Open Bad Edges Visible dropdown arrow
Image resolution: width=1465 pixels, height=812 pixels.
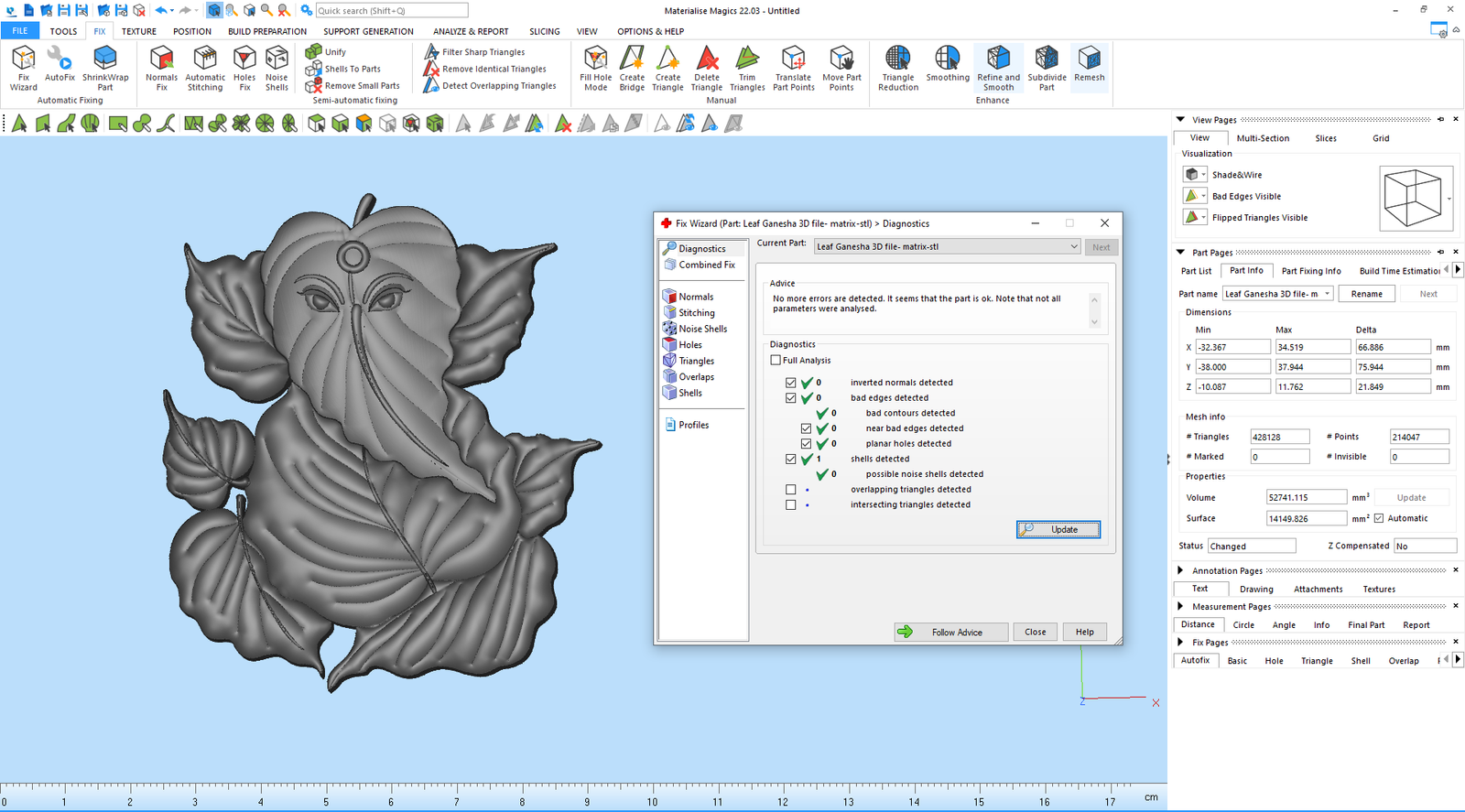1203,196
